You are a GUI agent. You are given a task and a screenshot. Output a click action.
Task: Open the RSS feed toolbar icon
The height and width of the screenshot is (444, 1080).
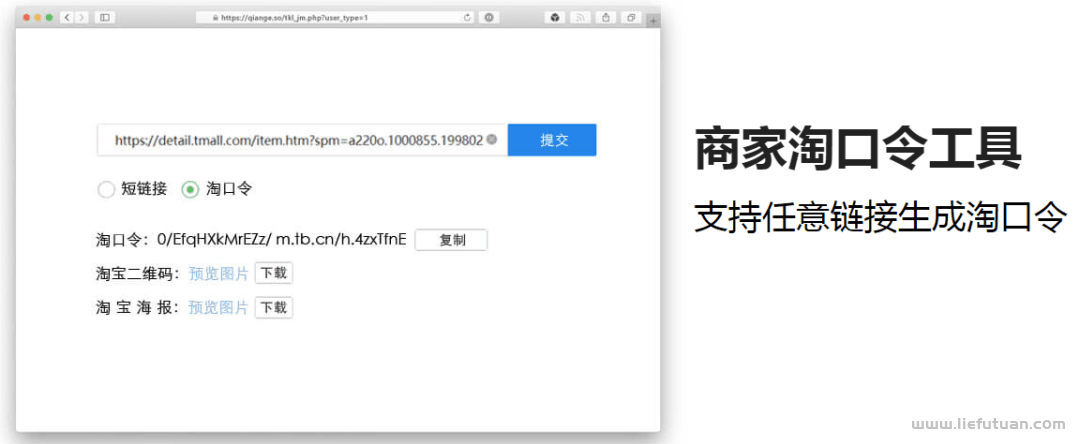click(580, 18)
